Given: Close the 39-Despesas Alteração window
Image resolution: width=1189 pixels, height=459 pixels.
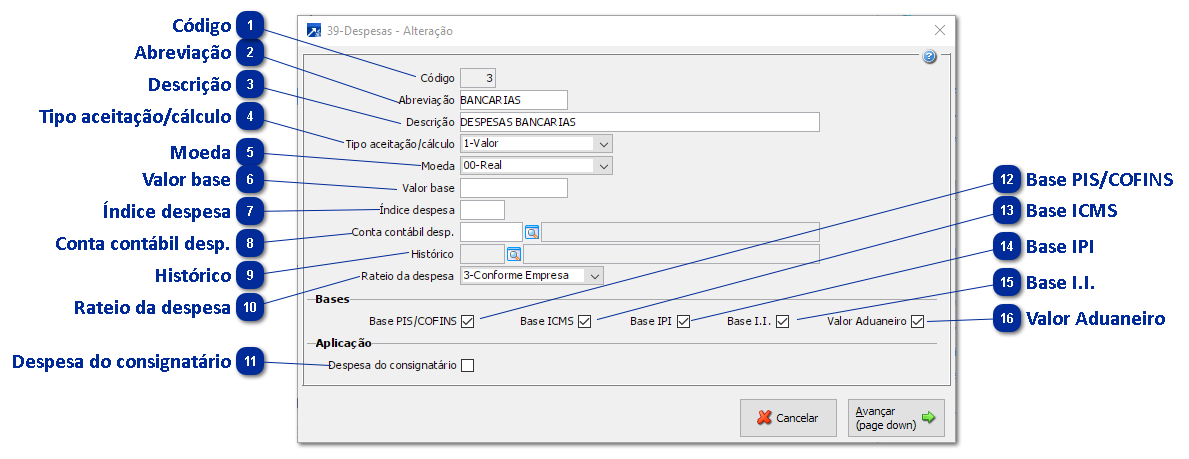Looking at the screenshot, I should click(x=939, y=31).
